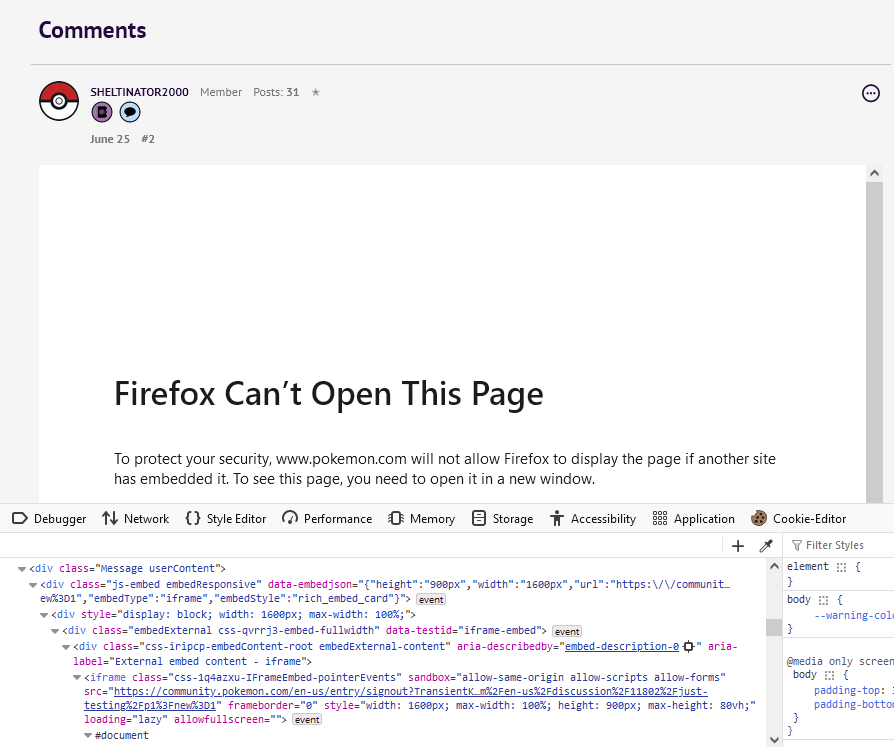Click the target icon beside embed-description-0
Viewport: 894px width, 747px height.
coord(689,646)
